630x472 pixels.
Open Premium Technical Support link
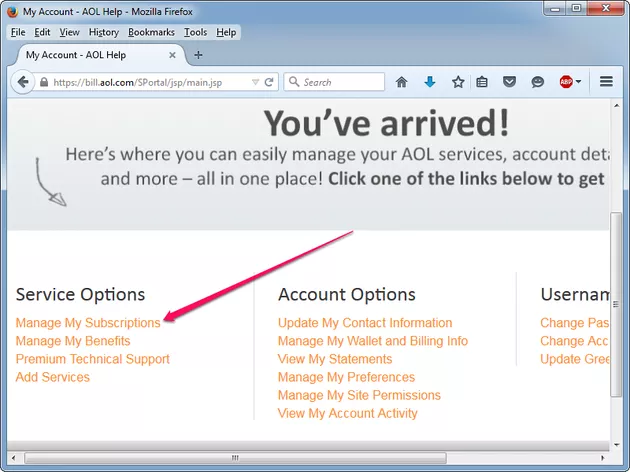coord(92,359)
